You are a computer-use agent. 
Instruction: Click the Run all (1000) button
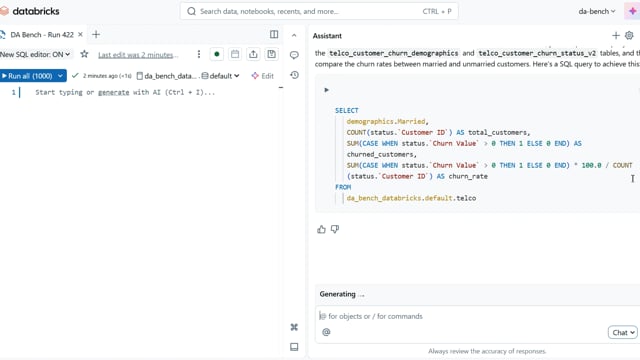(x=28, y=76)
